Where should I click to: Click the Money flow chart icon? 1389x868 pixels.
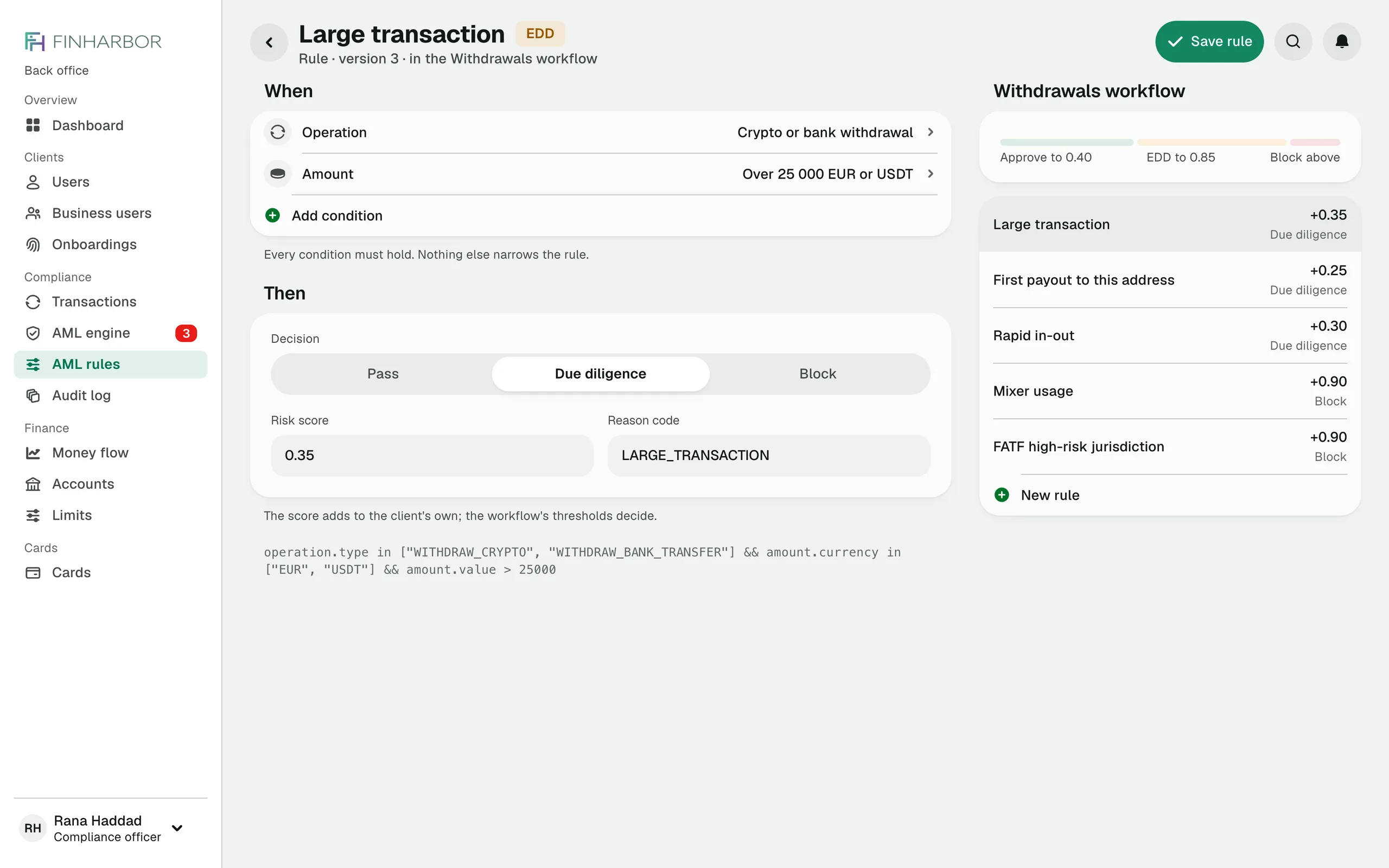[x=33, y=453]
